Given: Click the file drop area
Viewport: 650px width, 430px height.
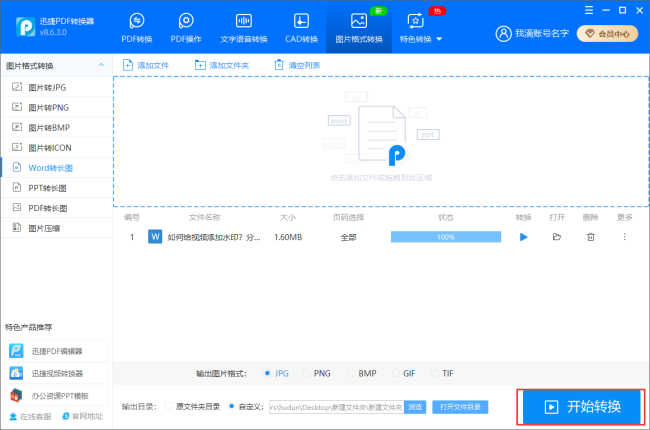Looking at the screenshot, I should (x=381, y=141).
